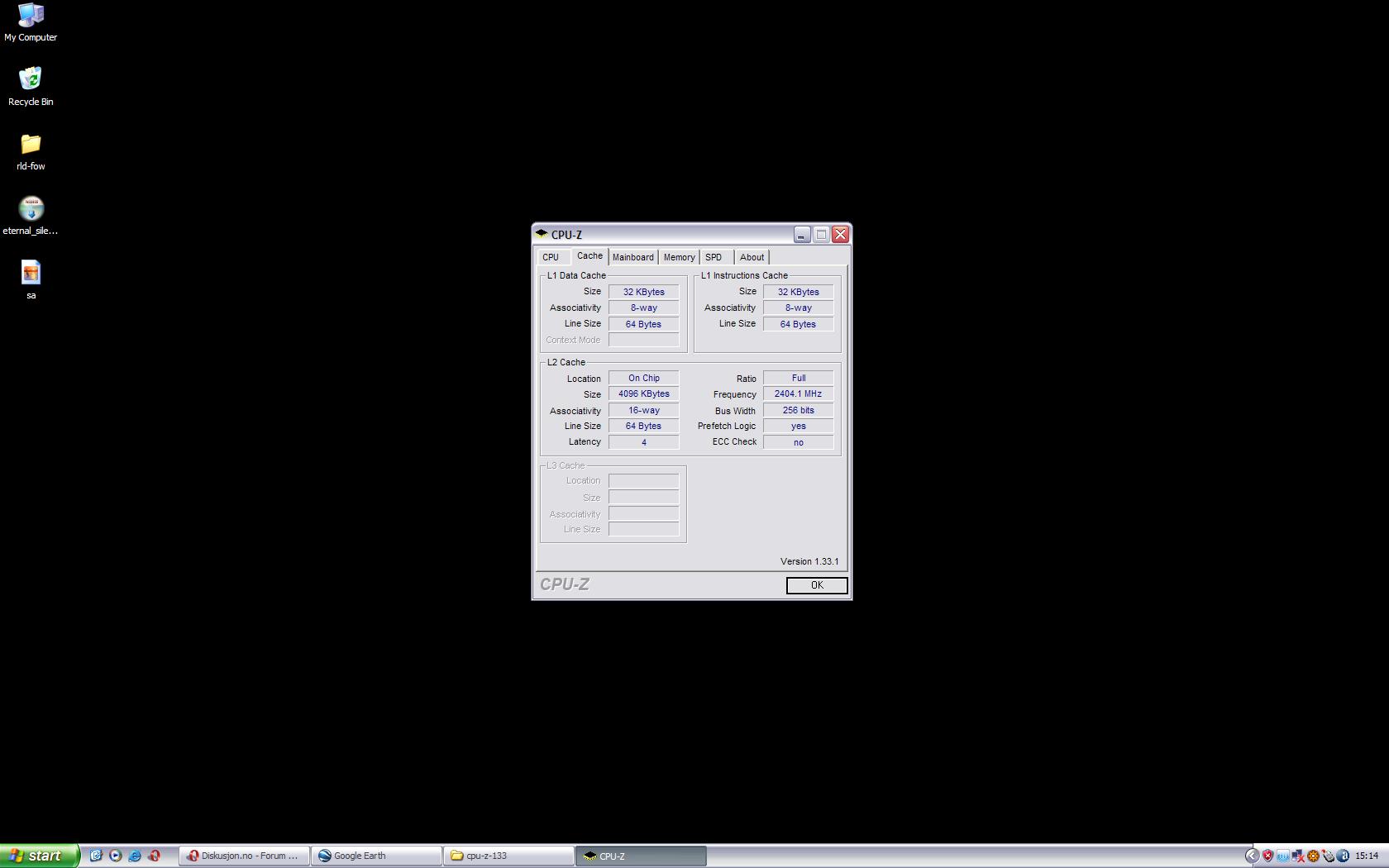Click L1 Instructions Cache Size field

point(798,292)
